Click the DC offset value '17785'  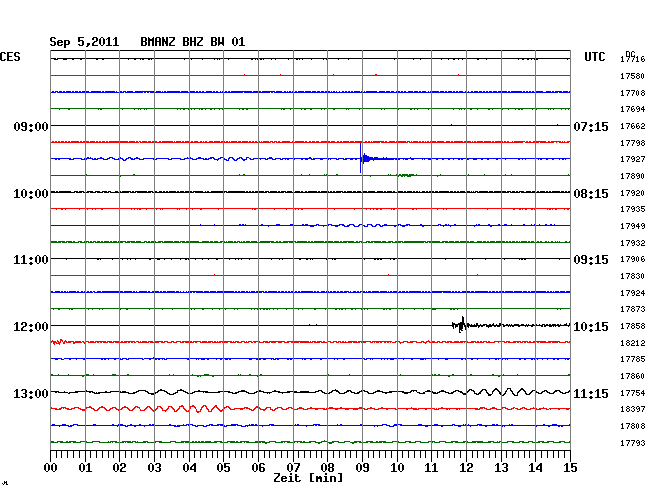[x=633, y=359]
